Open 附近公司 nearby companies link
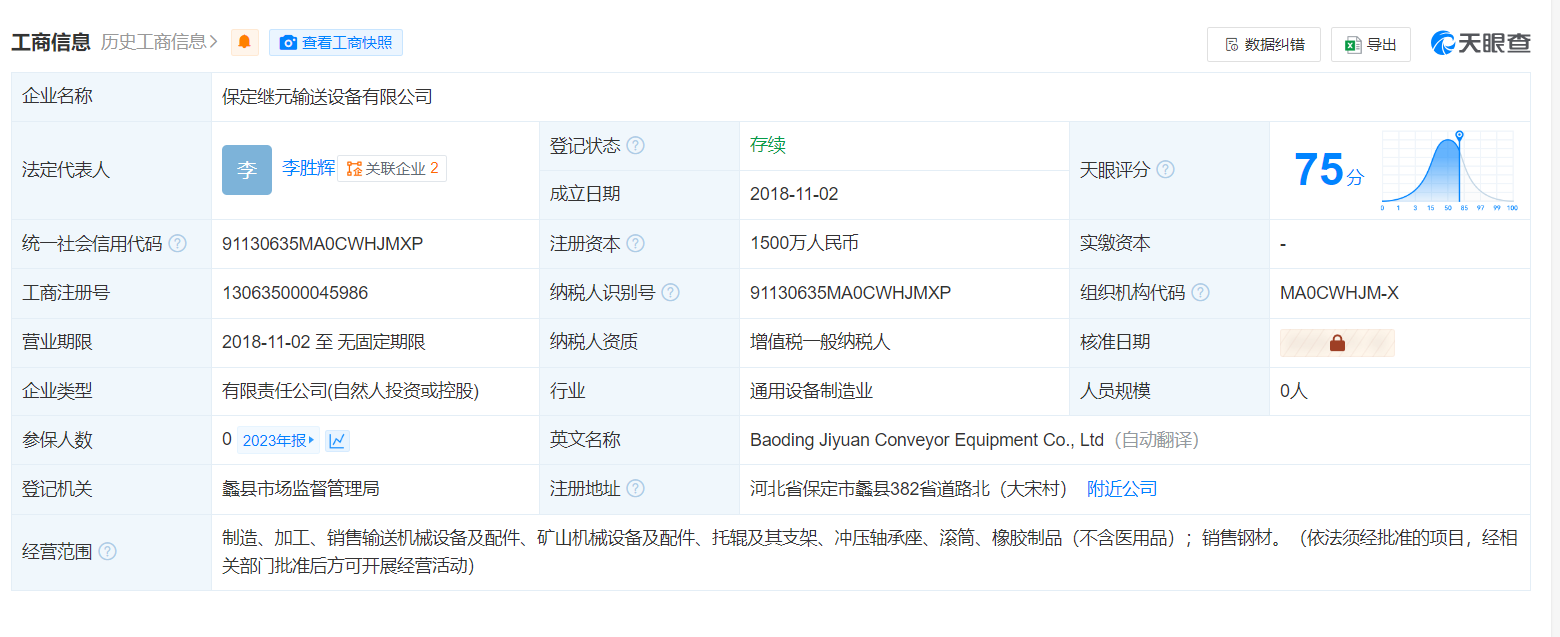 (x=1122, y=489)
